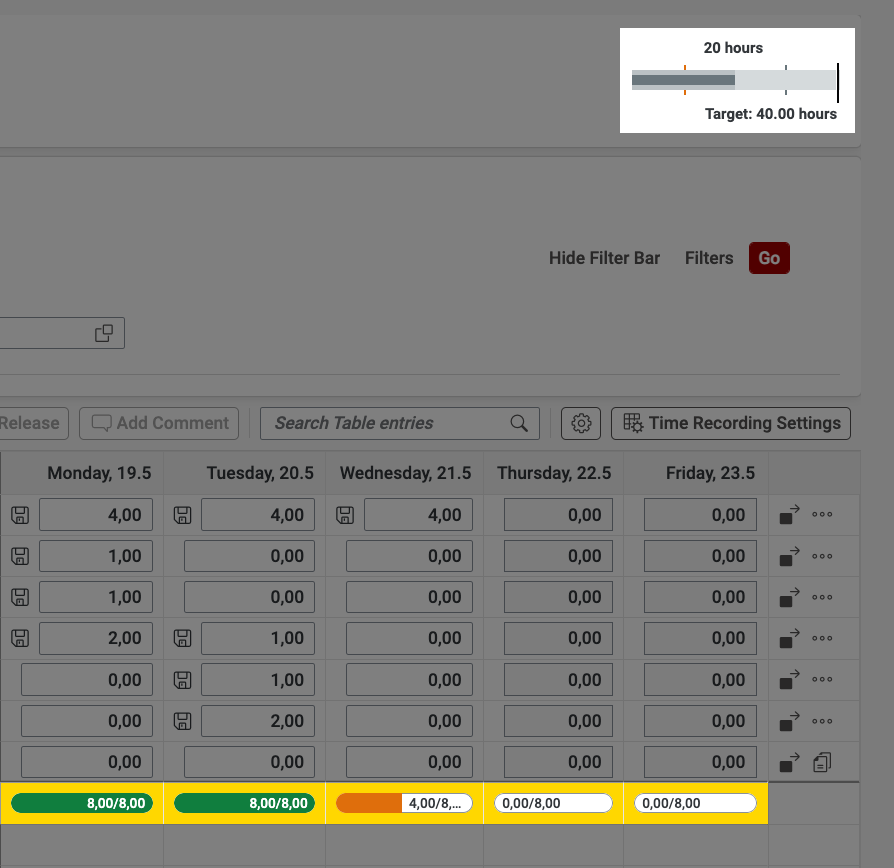
Task: Click the Go button
Action: coord(769,258)
